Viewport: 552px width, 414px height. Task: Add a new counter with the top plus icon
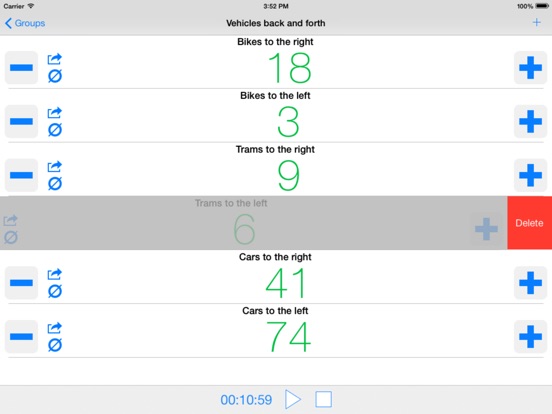pos(537,23)
